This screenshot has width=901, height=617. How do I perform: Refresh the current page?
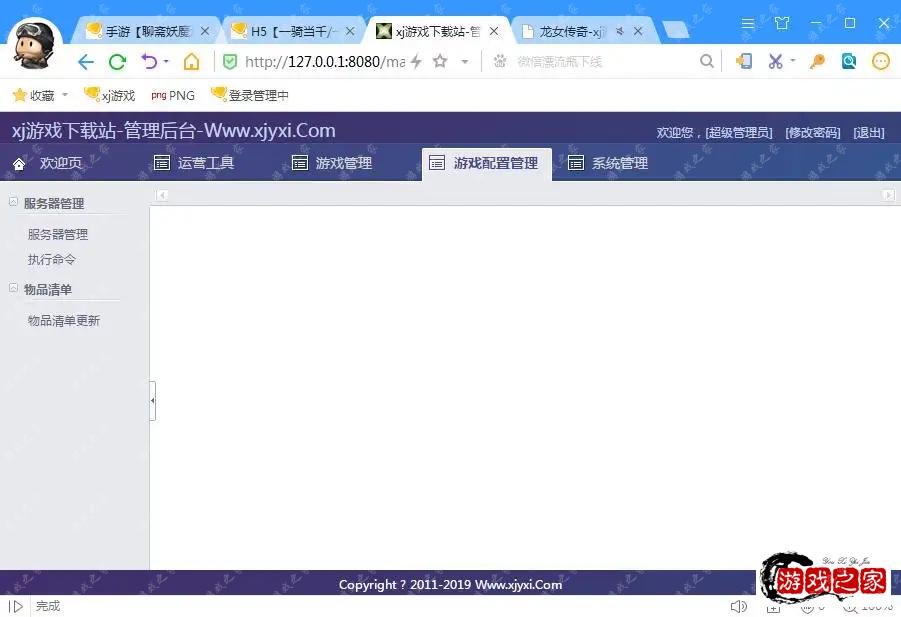pos(117,61)
